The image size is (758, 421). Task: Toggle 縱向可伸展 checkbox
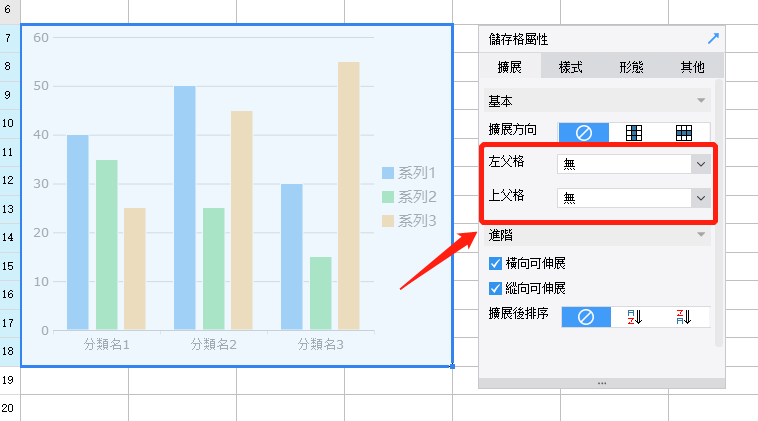click(496, 289)
